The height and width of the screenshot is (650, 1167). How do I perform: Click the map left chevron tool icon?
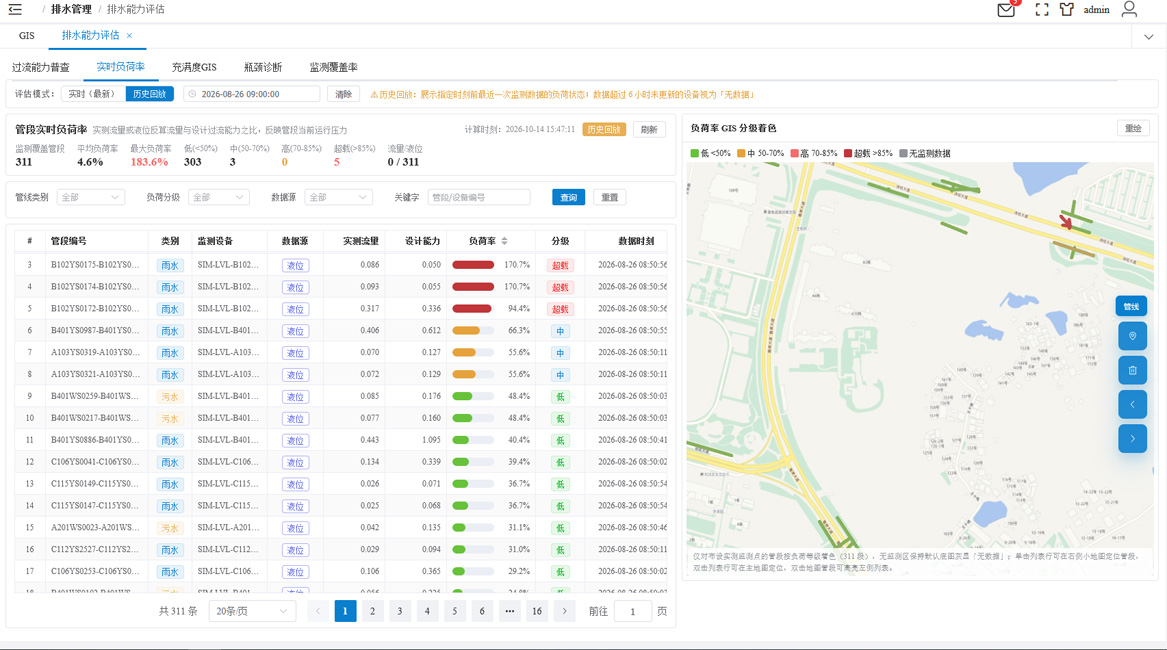1132,404
